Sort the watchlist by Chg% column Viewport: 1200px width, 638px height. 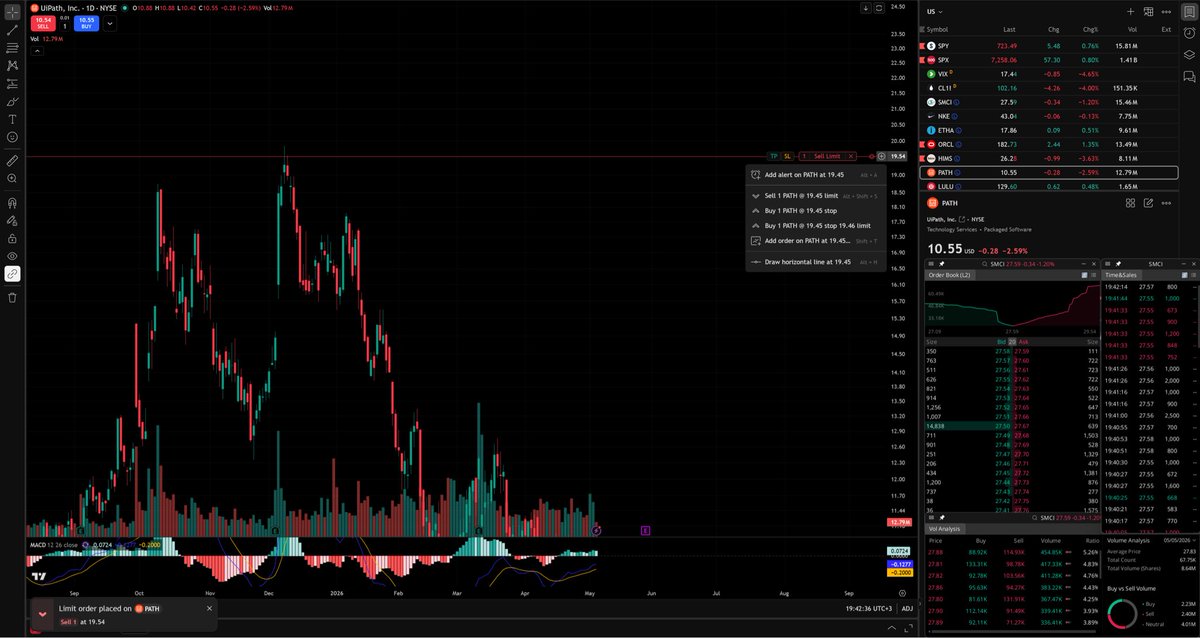pyautogui.click(x=1089, y=29)
